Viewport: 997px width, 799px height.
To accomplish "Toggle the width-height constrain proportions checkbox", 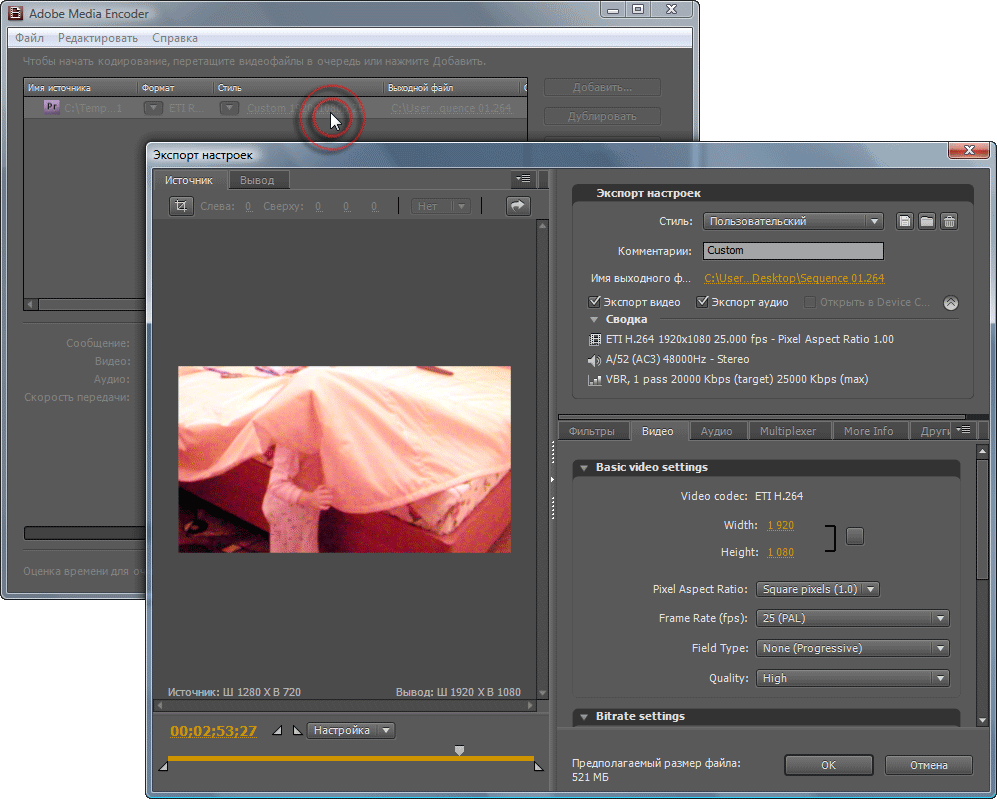I will 854,536.
